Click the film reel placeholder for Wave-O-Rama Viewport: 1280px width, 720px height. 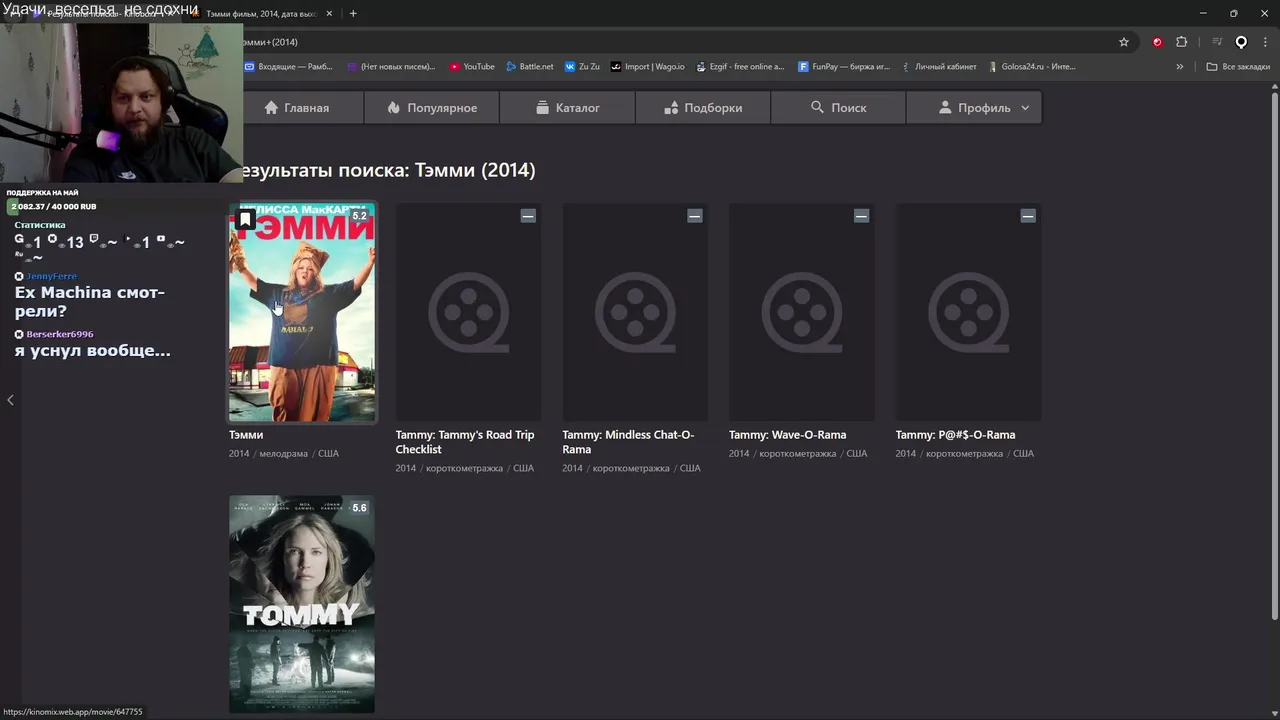point(802,312)
